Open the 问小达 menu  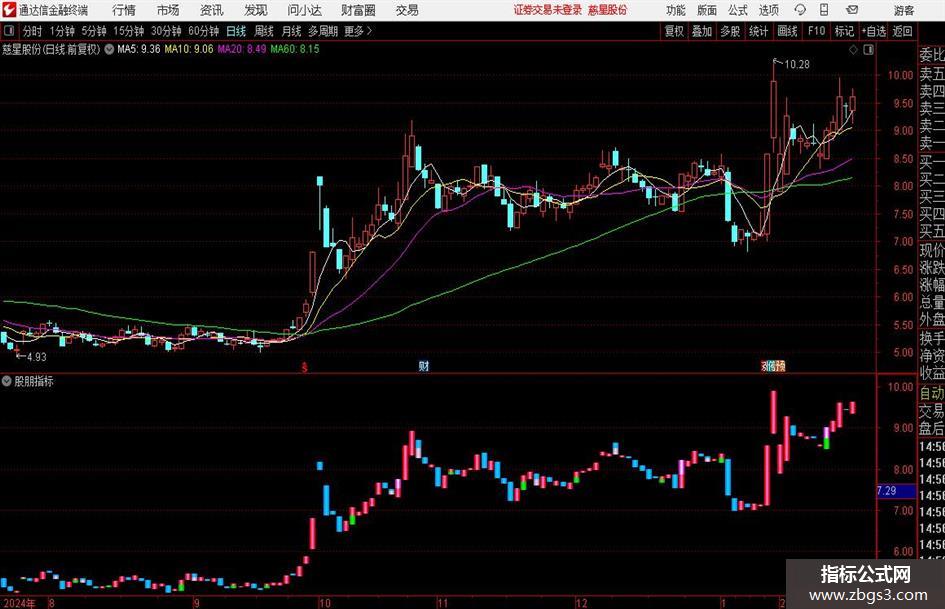coord(304,10)
